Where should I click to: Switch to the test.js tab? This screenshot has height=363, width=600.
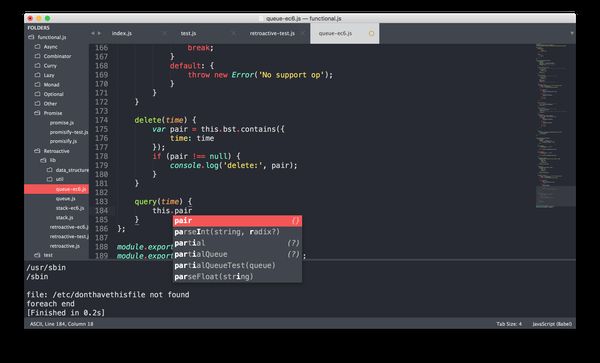pos(189,33)
